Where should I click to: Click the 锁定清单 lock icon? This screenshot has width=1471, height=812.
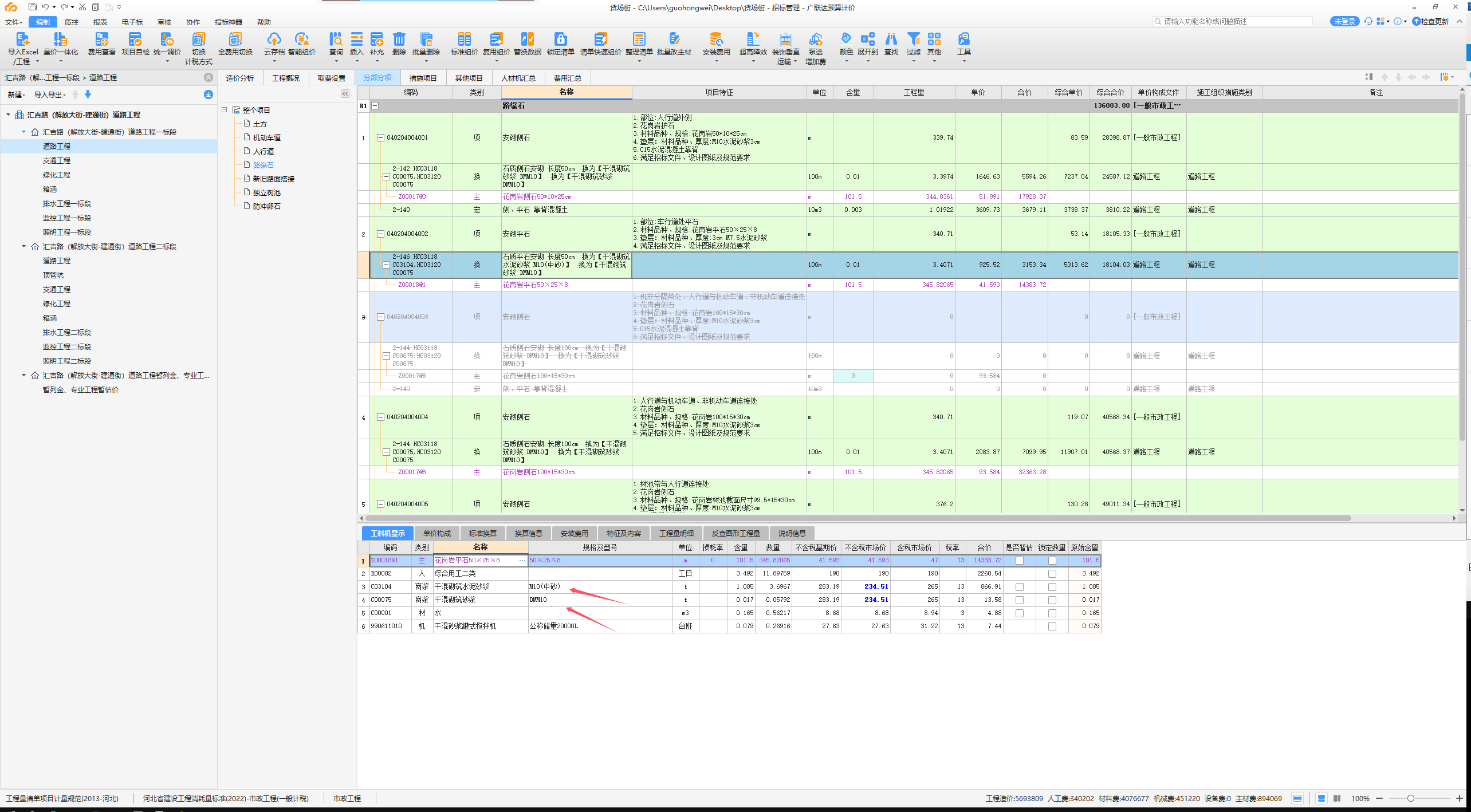(x=560, y=39)
